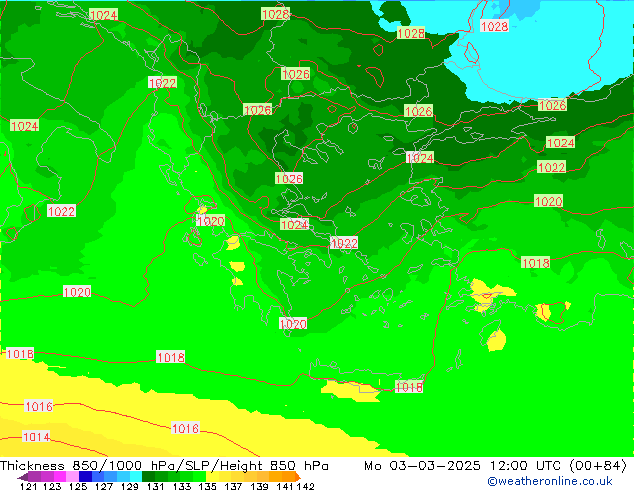
Task: Click the 1028 label inside the cyan area
Action: click(494, 26)
